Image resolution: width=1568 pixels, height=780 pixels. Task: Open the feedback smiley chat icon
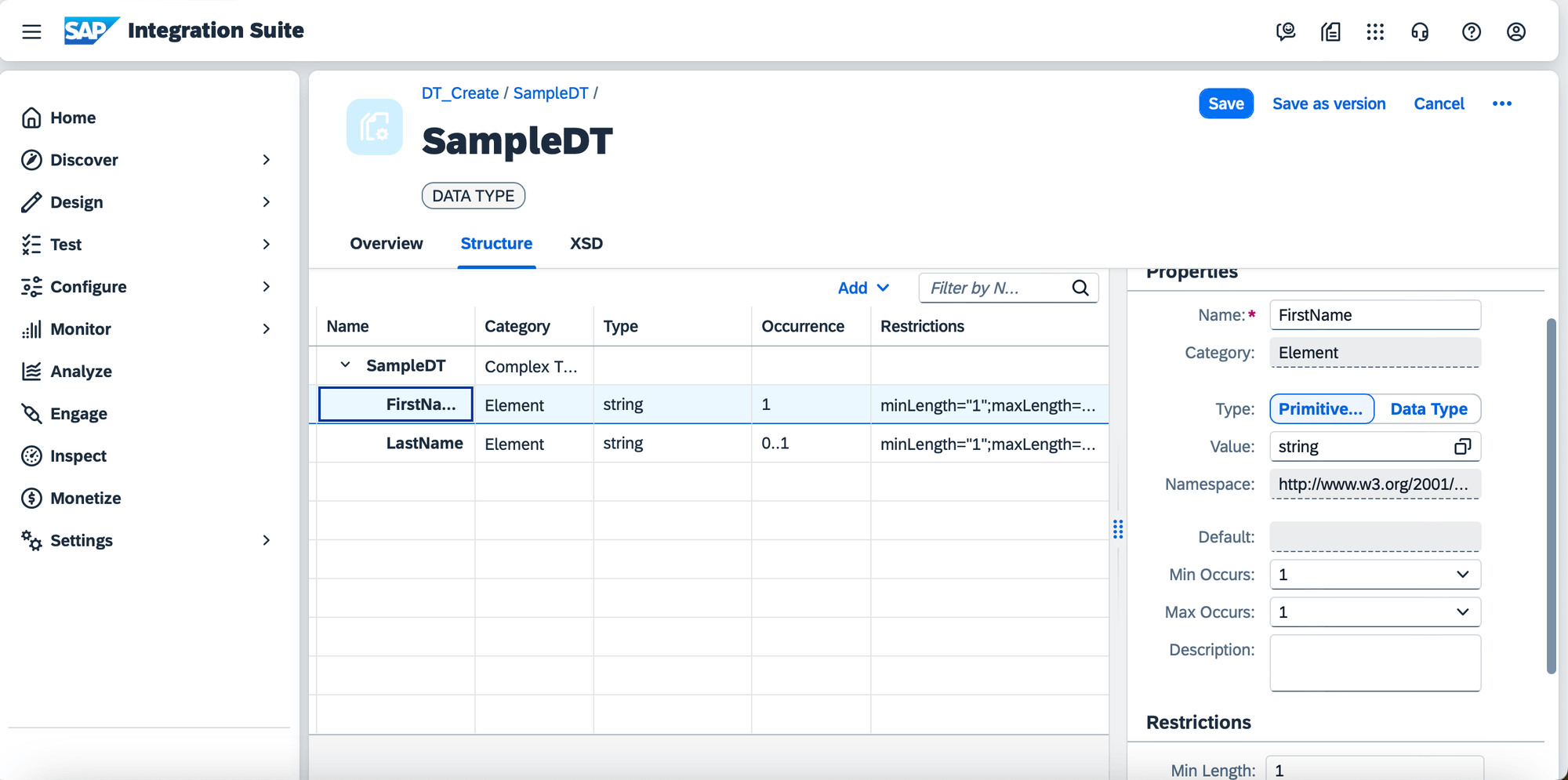tap(1287, 32)
